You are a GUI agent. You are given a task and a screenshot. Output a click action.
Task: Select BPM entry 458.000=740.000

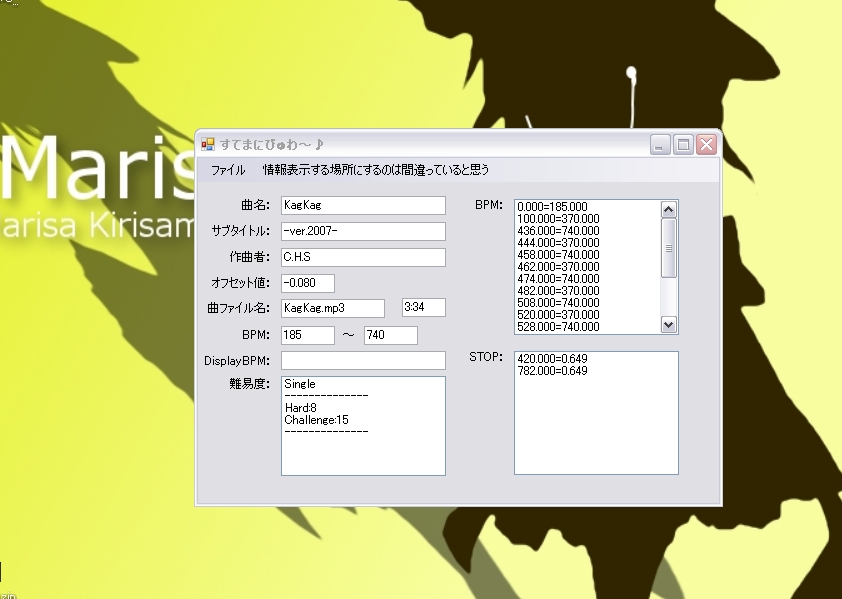tap(558, 255)
